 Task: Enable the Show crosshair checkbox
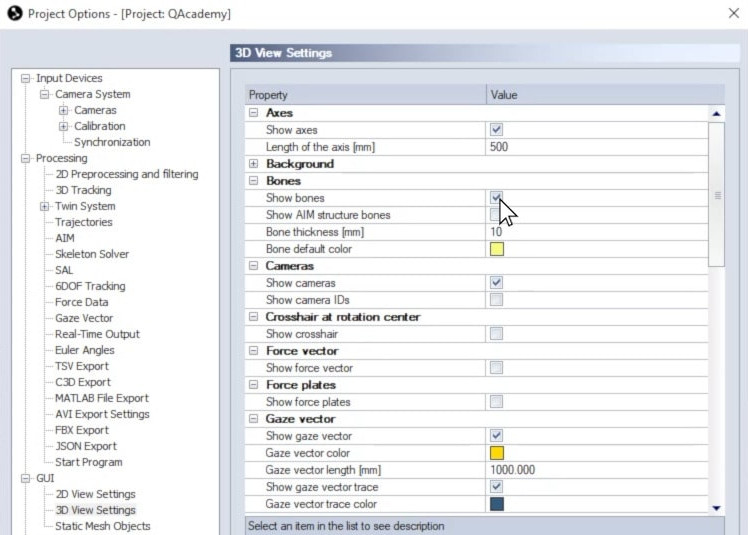[x=496, y=334]
